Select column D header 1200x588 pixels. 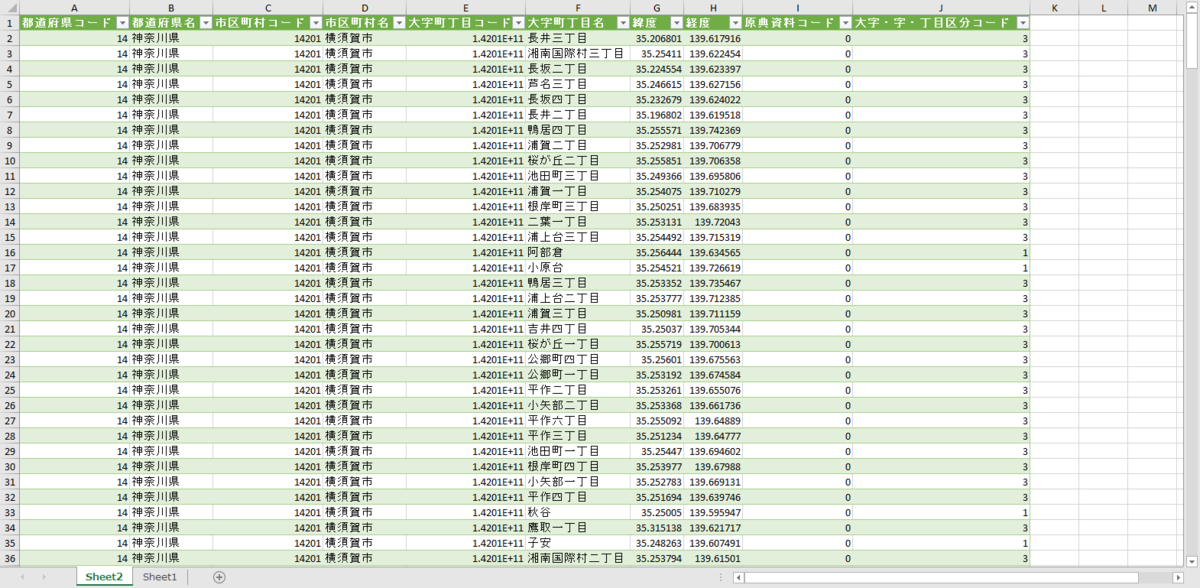(364, 7)
